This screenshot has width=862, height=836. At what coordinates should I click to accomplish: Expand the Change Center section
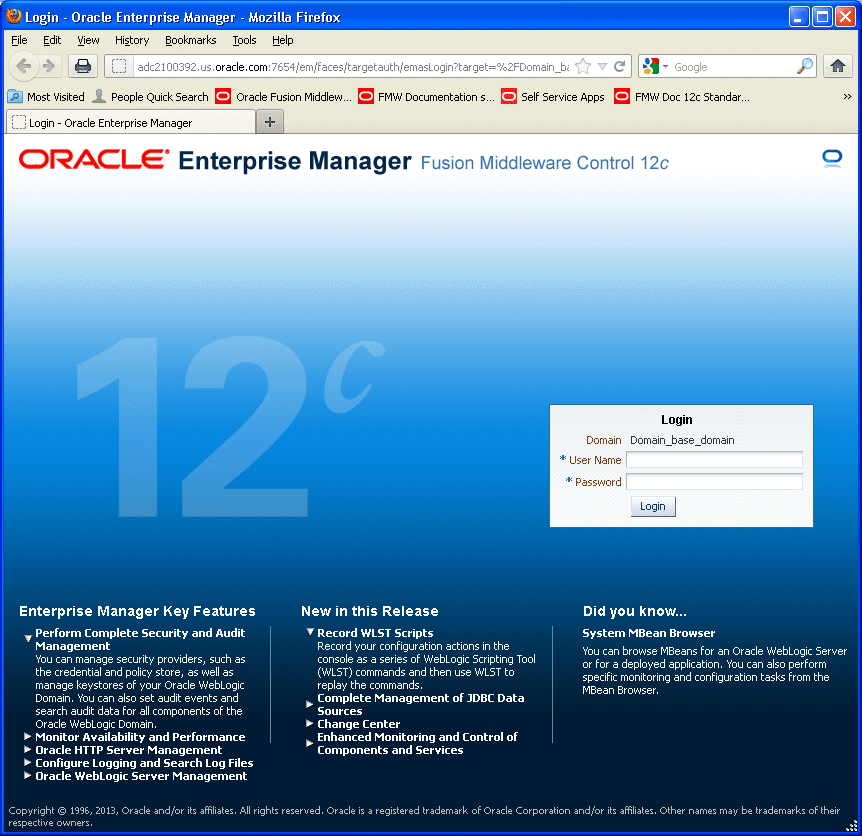pyautogui.click(x=310, y=723)
